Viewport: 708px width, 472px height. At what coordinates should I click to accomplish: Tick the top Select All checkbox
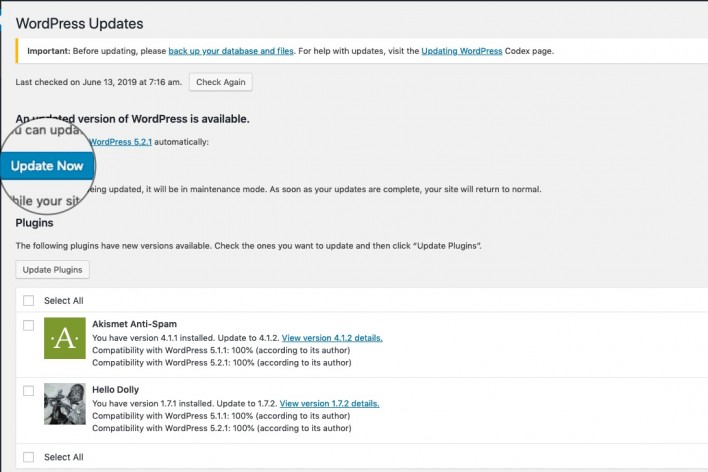[x=28, y=300]
